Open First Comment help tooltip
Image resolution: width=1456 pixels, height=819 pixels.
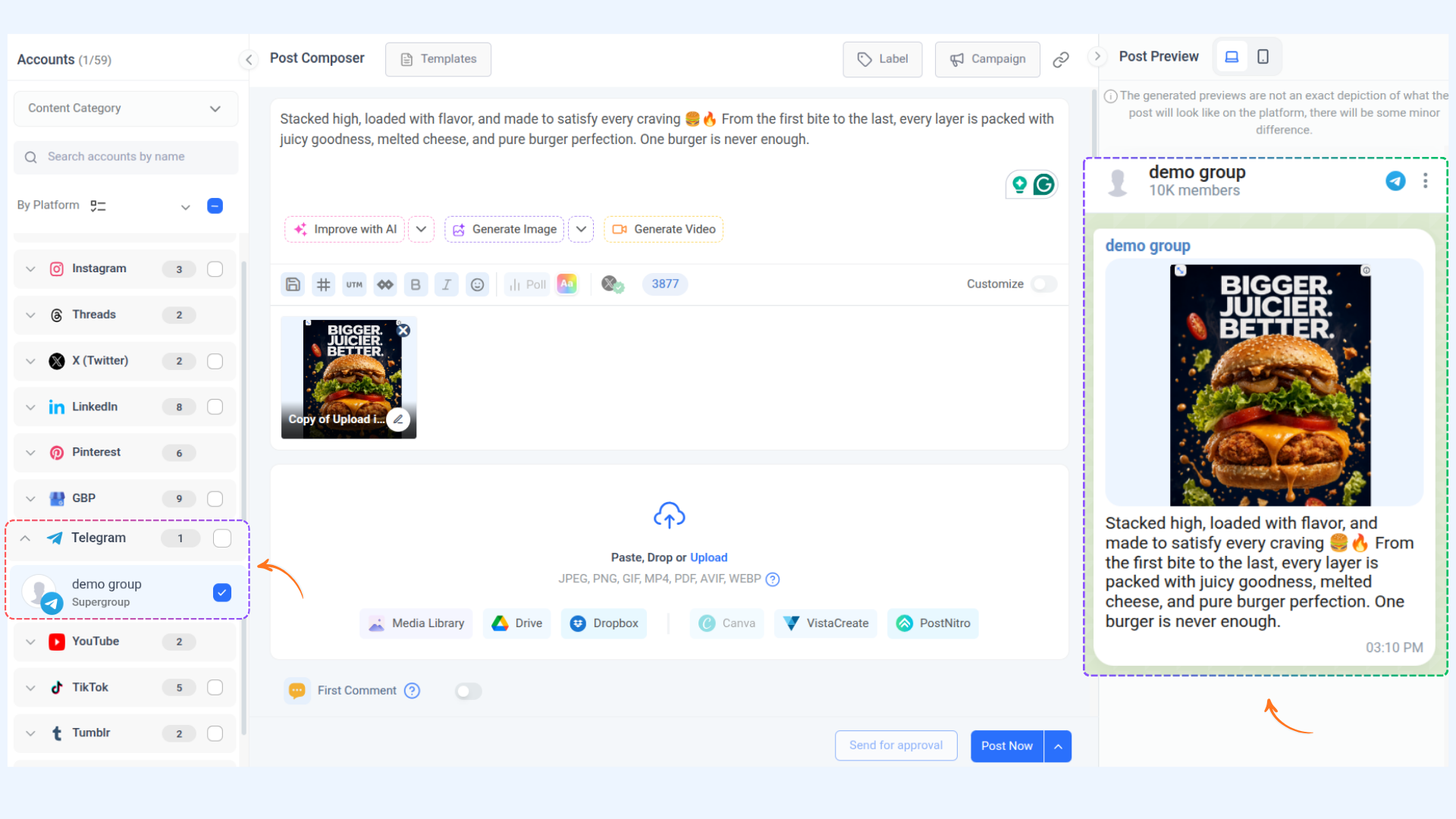(412, 691)
